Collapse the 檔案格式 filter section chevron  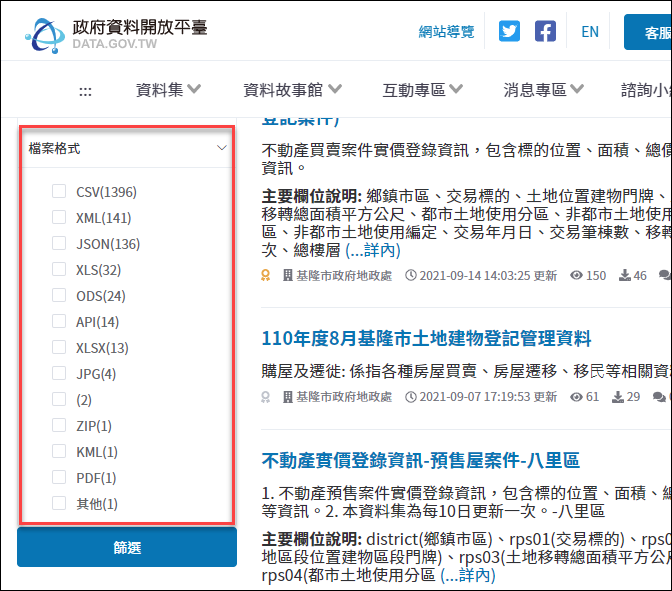[222, 148]
